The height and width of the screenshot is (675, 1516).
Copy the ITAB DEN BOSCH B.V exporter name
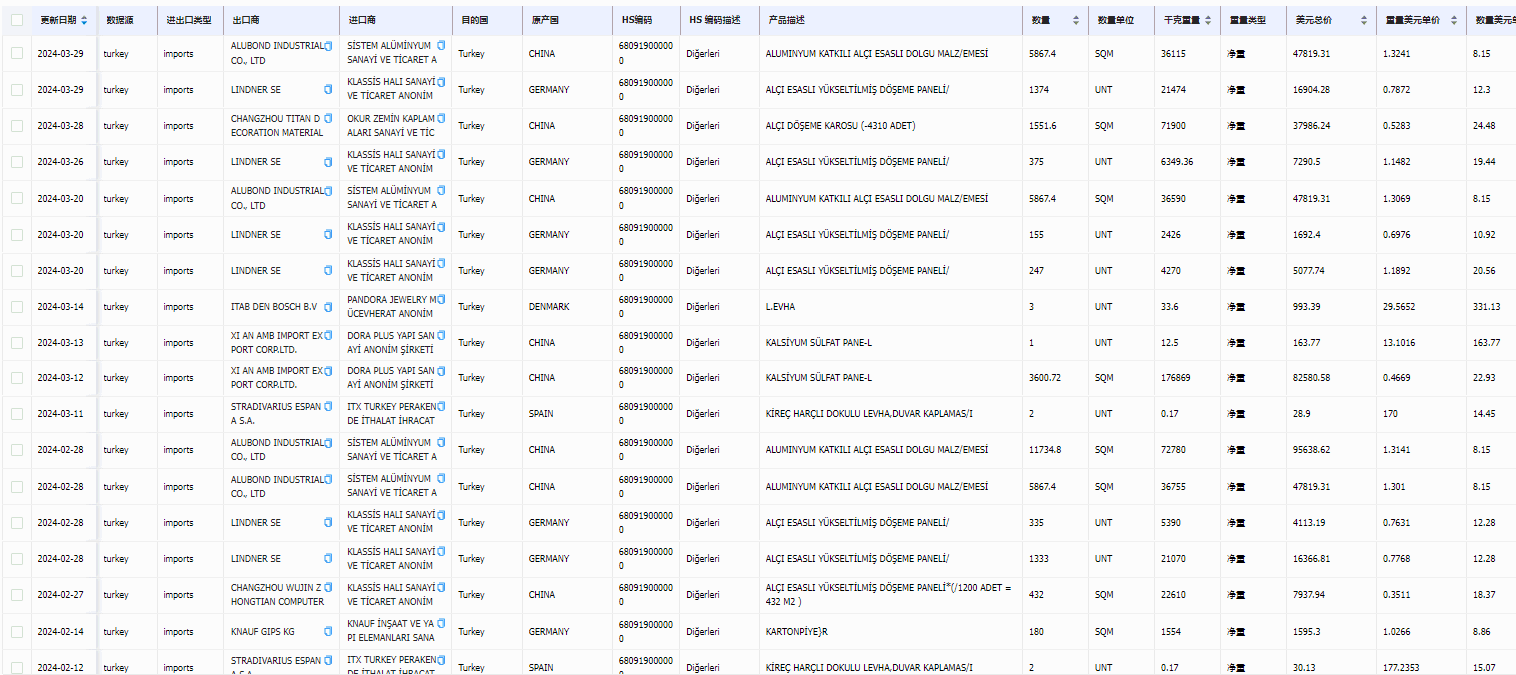328,307
